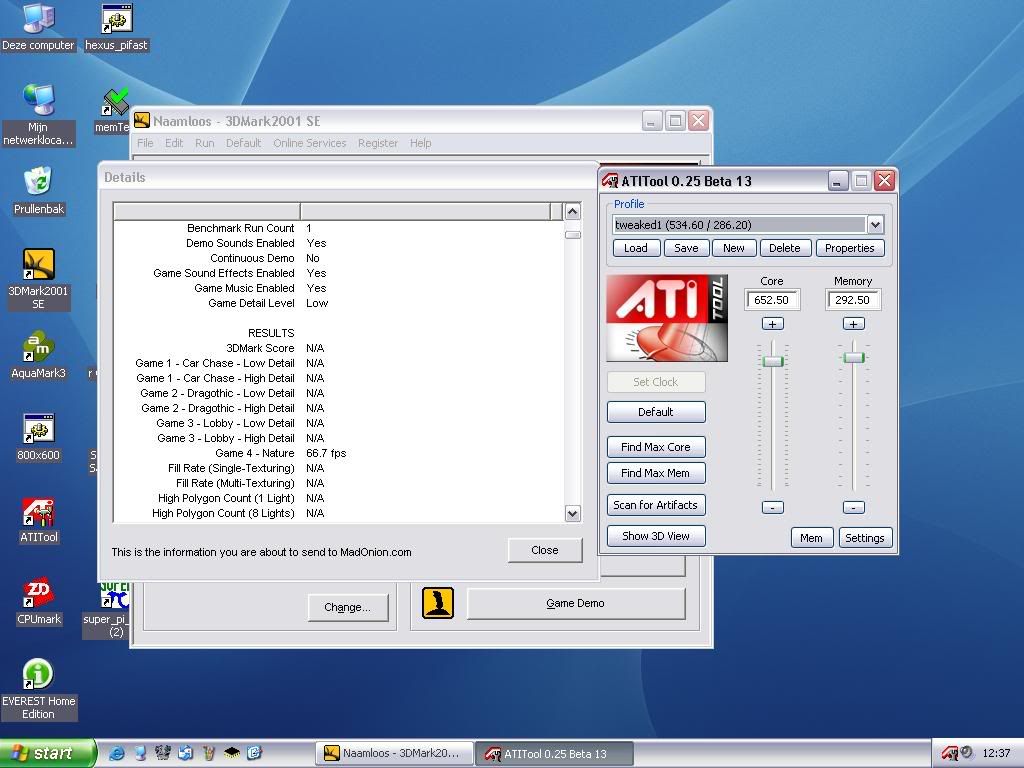
Task: Select the 800x600 desktop shortcut
Action: click(39, 437)
